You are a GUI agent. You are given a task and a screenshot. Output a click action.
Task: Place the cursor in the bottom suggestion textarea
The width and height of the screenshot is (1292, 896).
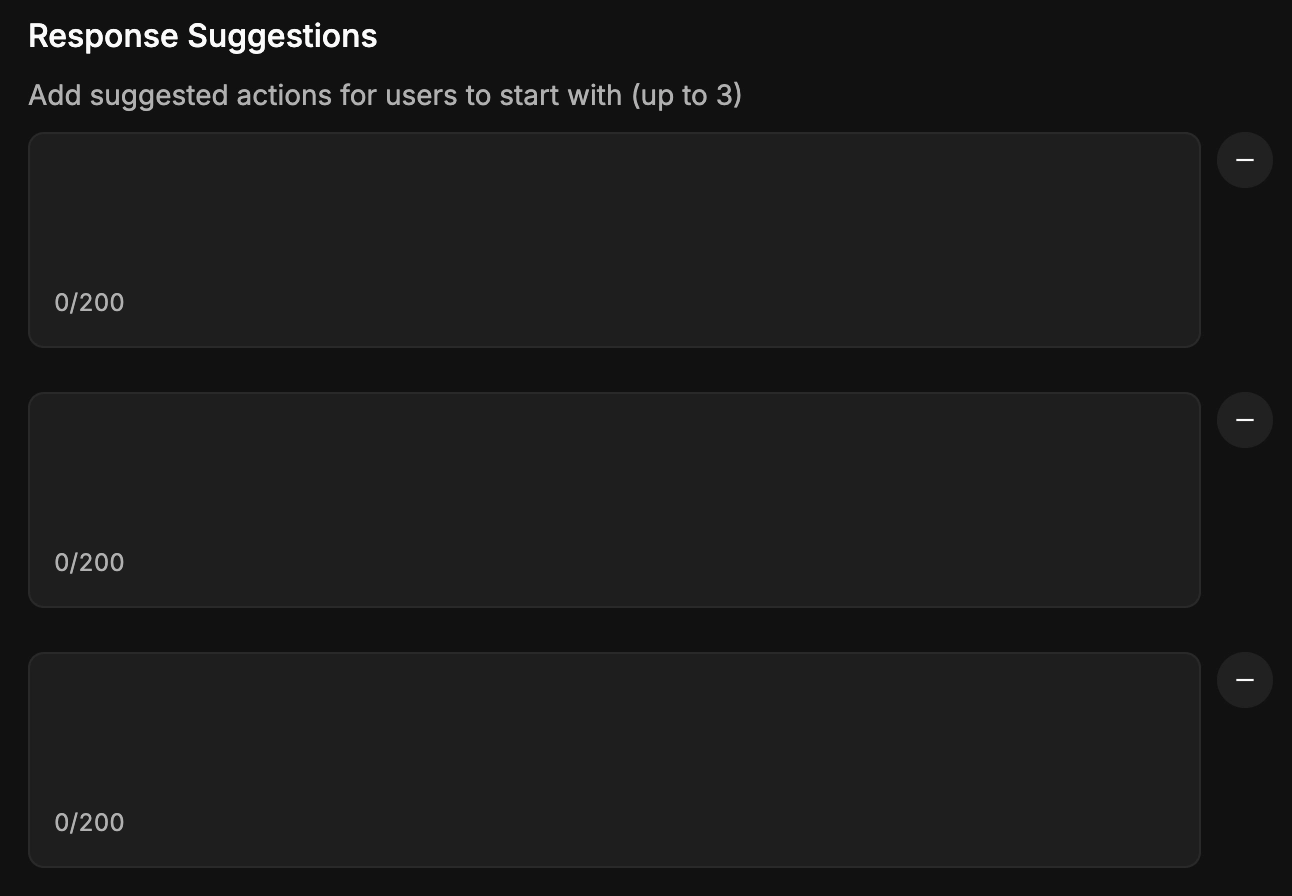(x=614, y=760)
